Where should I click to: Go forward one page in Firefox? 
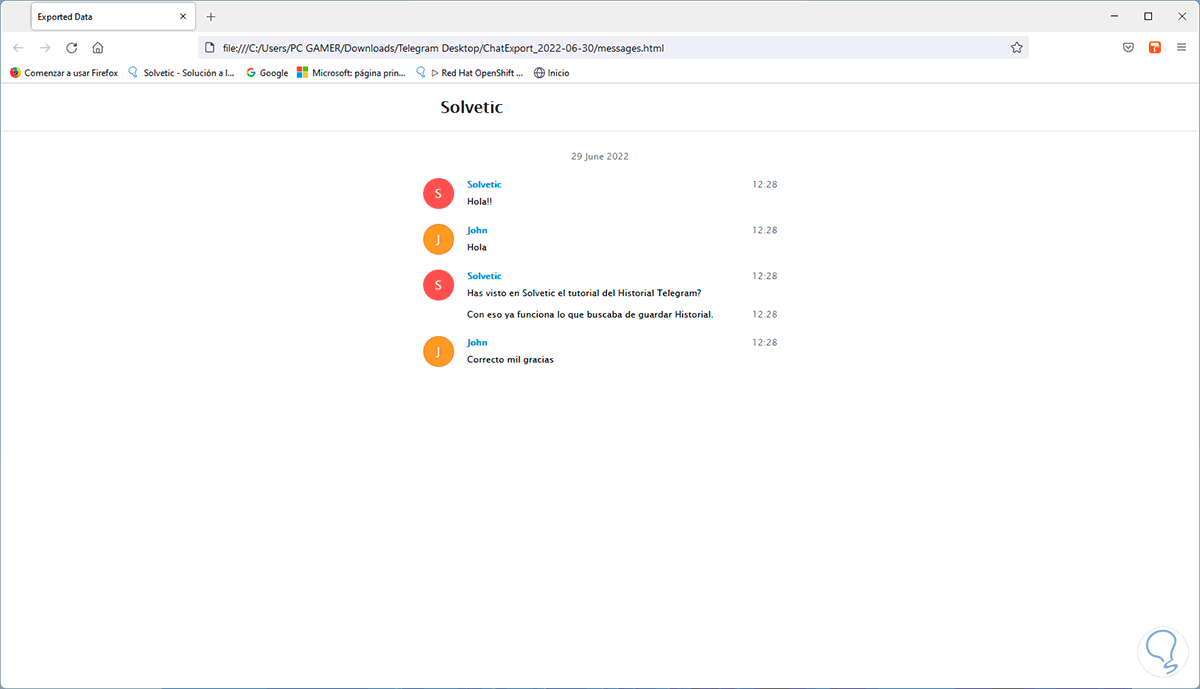click(x=45, y=48)
